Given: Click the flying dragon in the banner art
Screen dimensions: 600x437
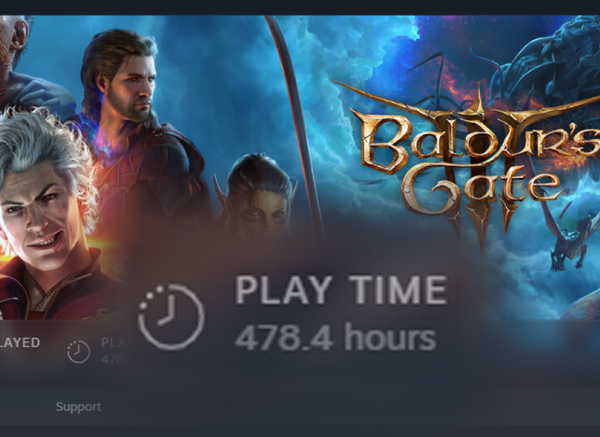Looking at the screenshot, I should [x=570, y=241].
